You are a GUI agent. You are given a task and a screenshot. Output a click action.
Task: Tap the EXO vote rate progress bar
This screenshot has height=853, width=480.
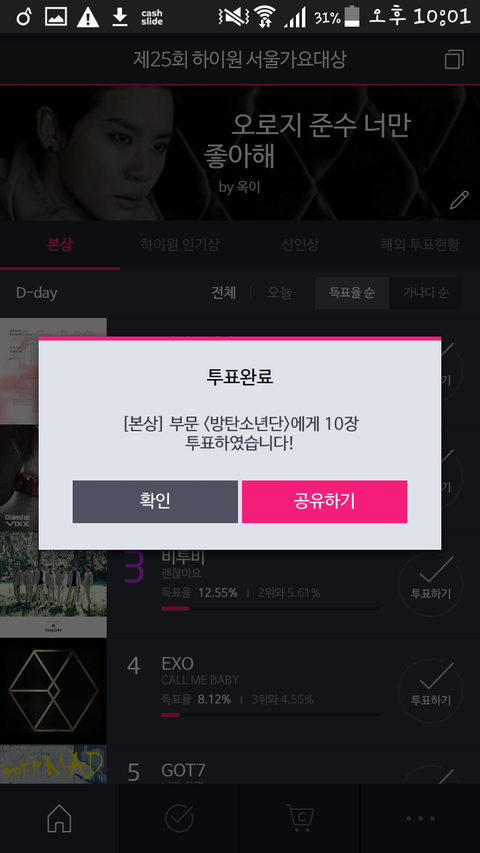(270, 715)
